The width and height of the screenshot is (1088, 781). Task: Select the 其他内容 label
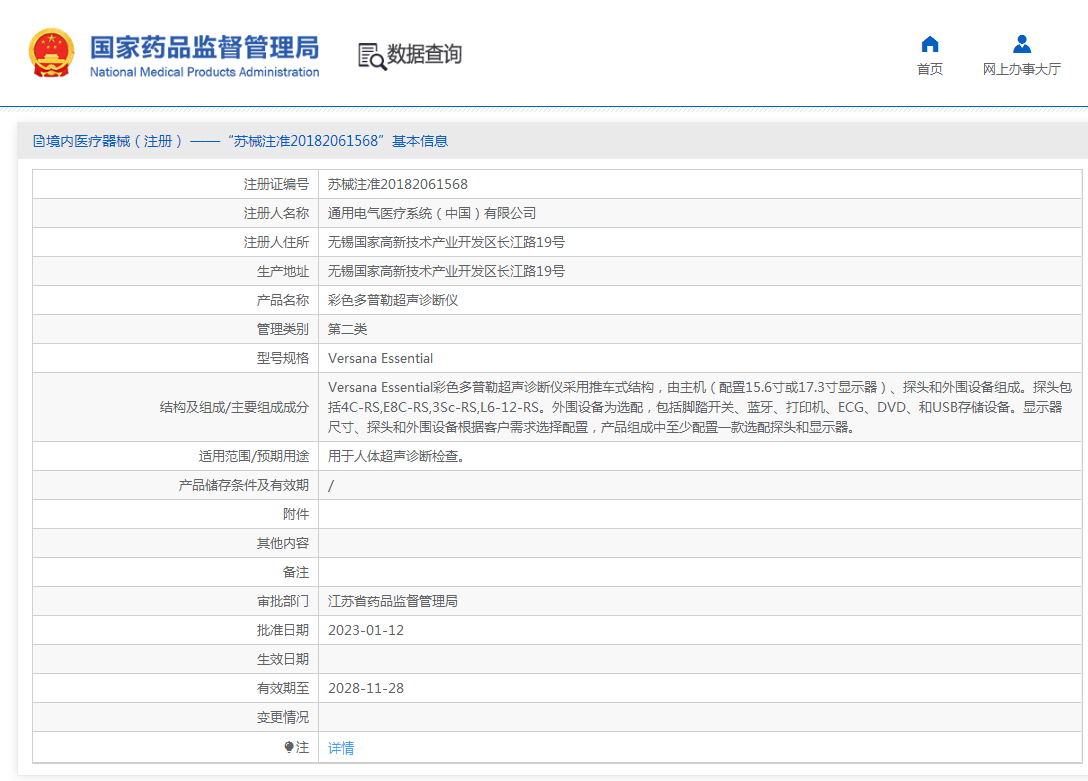click(282, 544)
